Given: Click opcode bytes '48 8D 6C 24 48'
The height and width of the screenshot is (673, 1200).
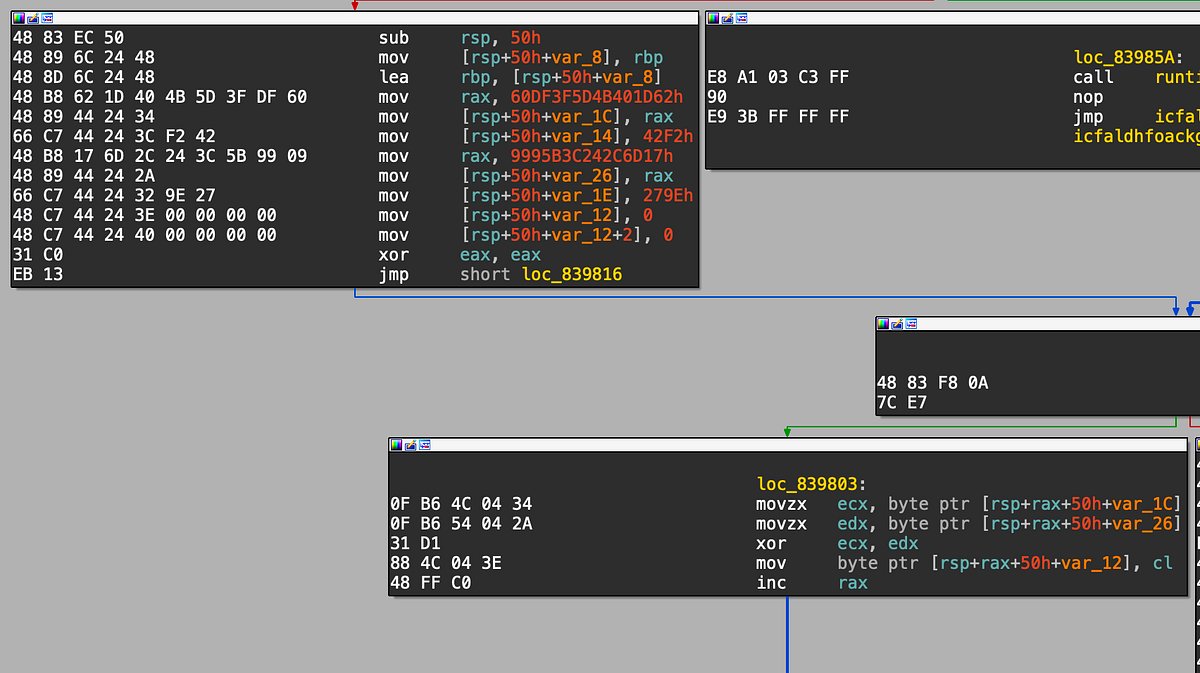Looking at the screenshot, I should point(83,77).
